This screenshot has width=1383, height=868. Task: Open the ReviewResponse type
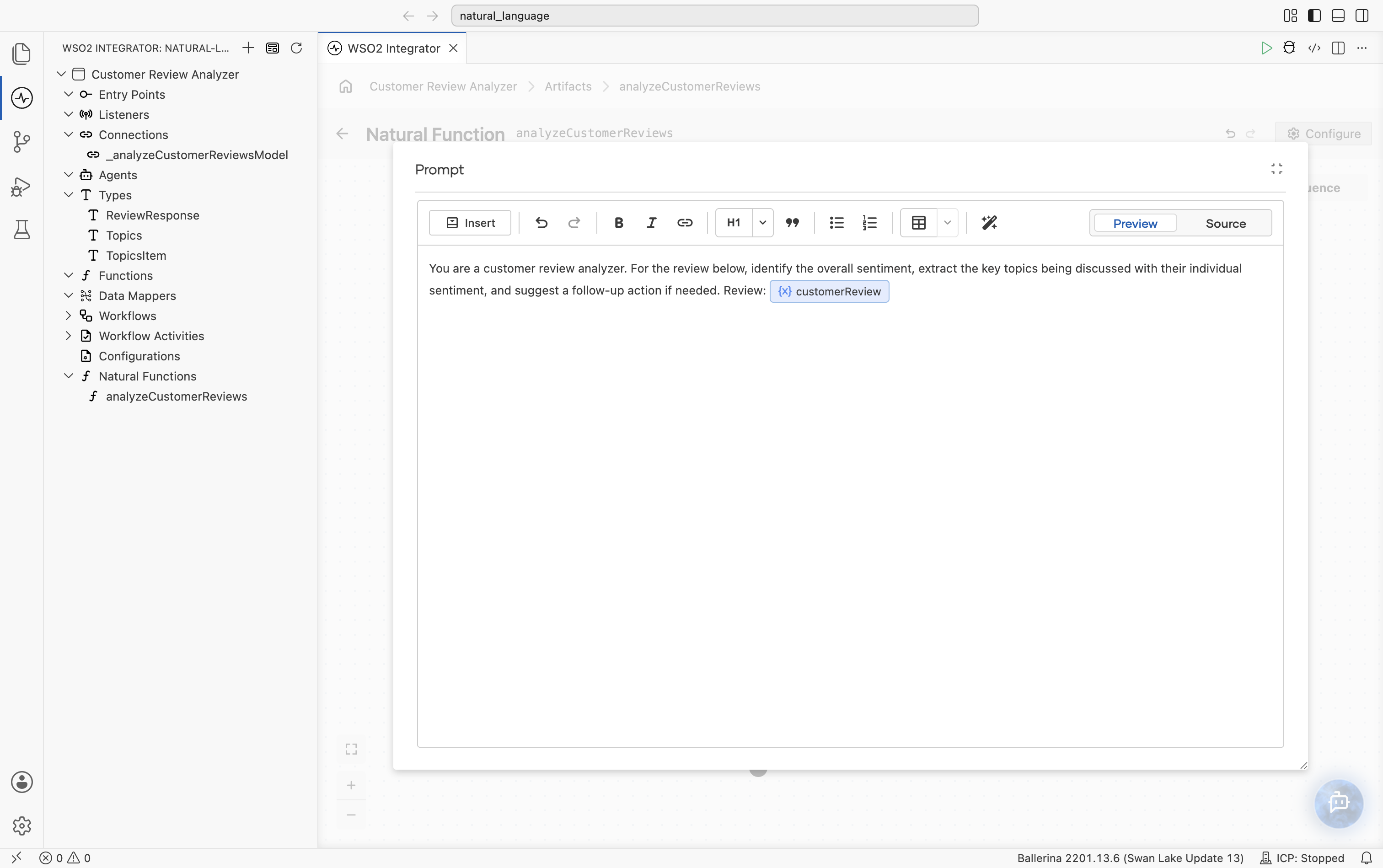click(x=152, y=215)
